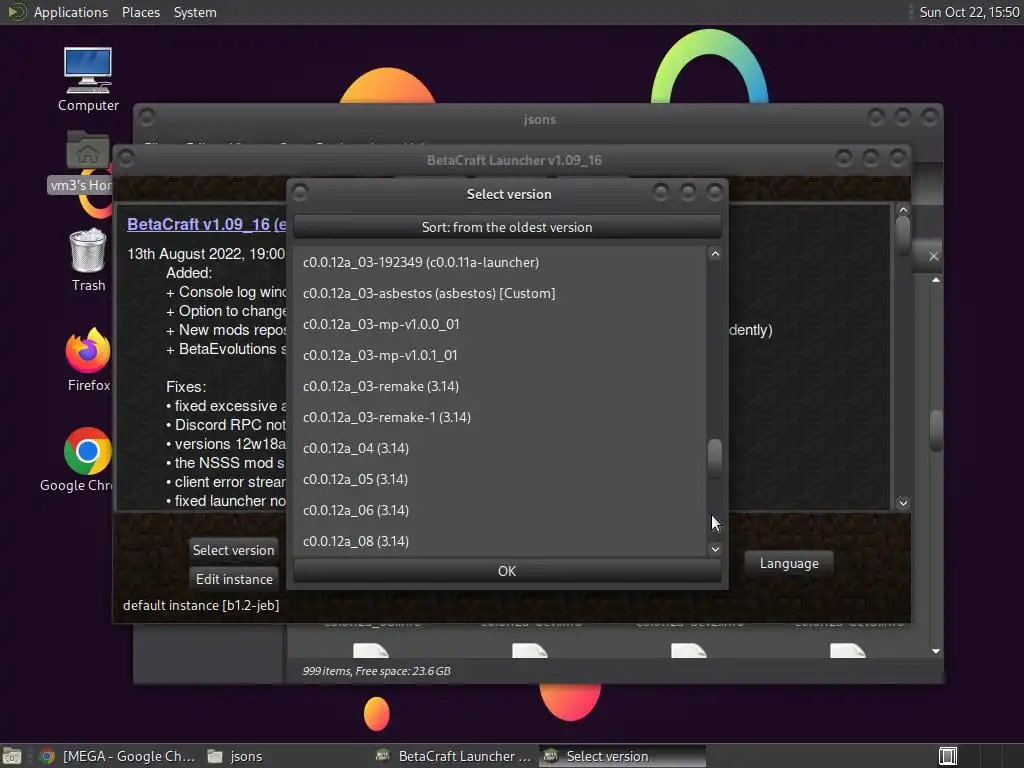Open the Language button in launcher
1024x768 pixels.
pyautogui.click(x=789, y=563)
